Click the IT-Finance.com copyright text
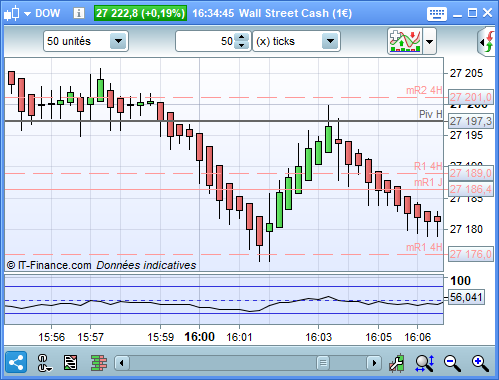The image size is (499, 380). point(49,265)
